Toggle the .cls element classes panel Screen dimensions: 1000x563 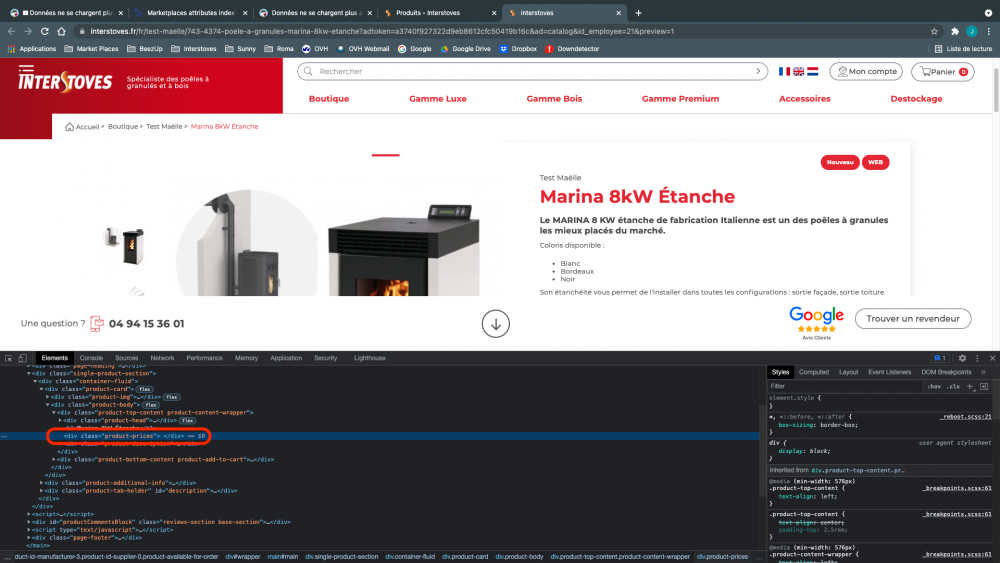tap(953, 386)
